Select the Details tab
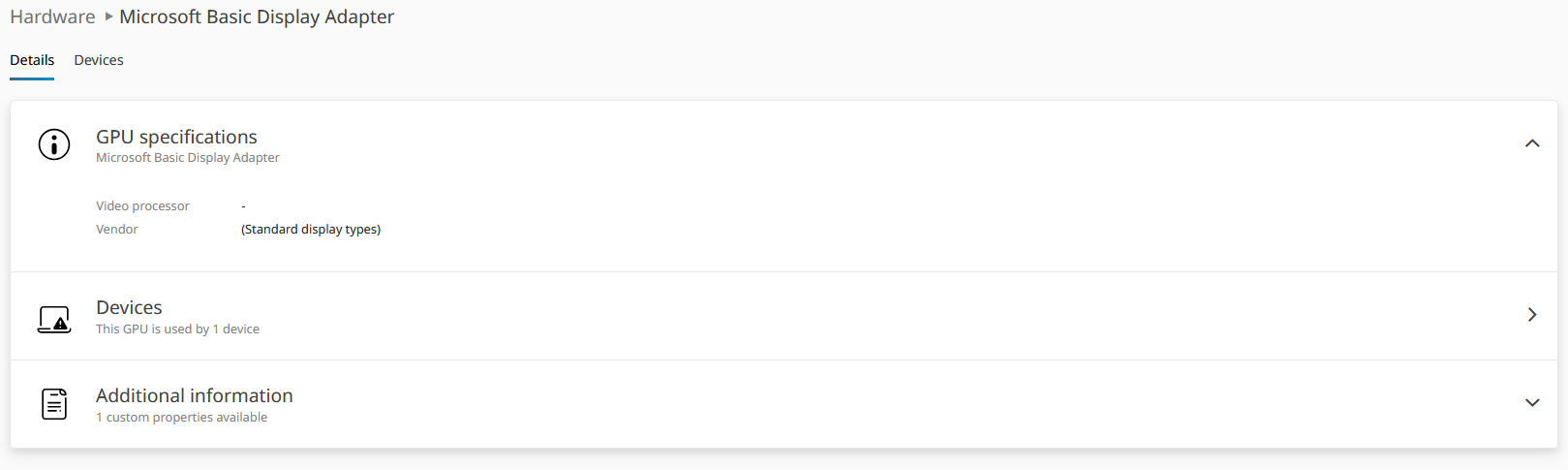Screen dimensions: 1568x470 click(x=32, y=60)
